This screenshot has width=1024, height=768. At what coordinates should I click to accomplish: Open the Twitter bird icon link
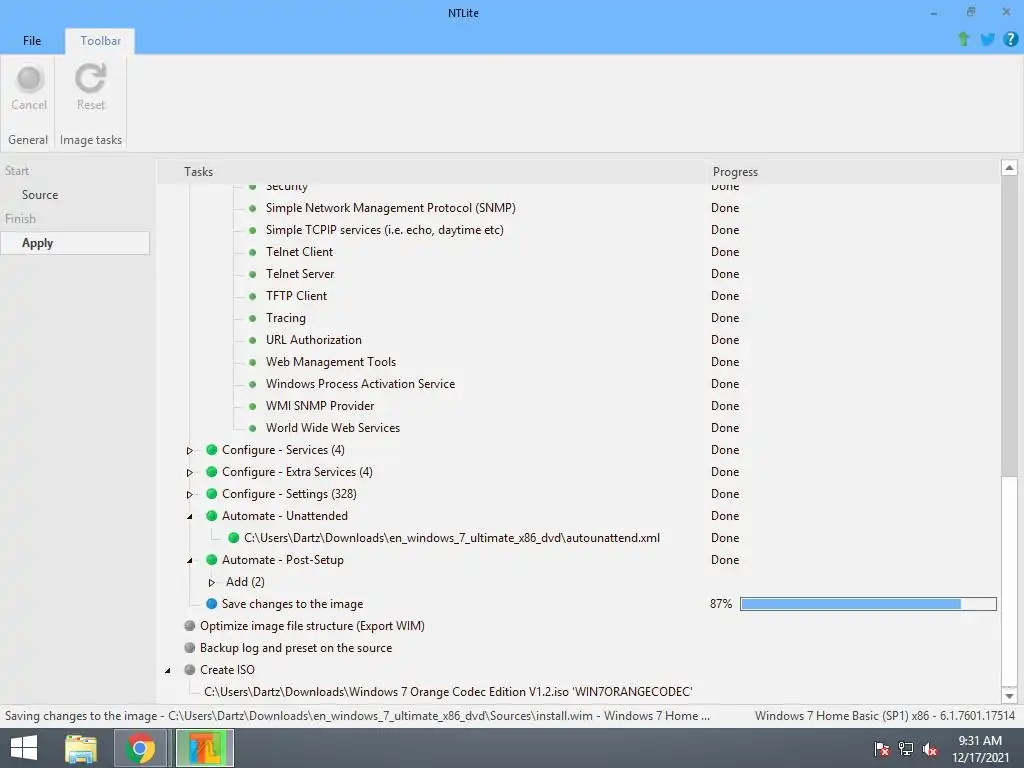(x=987, y=39)
